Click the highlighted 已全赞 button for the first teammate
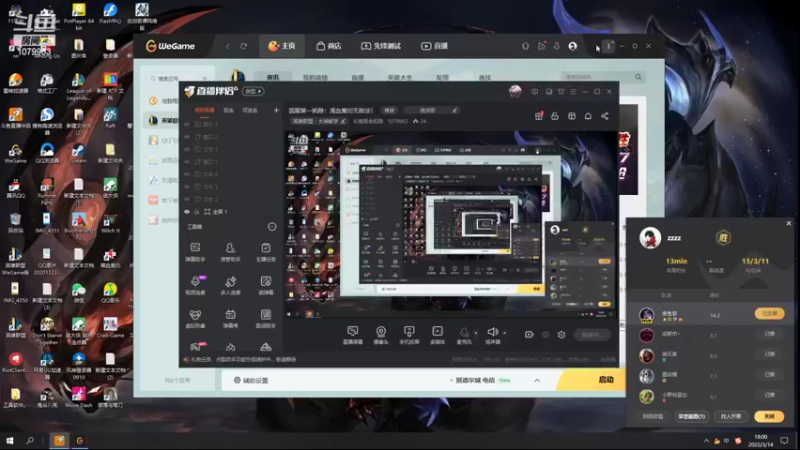 coord(769,313)
